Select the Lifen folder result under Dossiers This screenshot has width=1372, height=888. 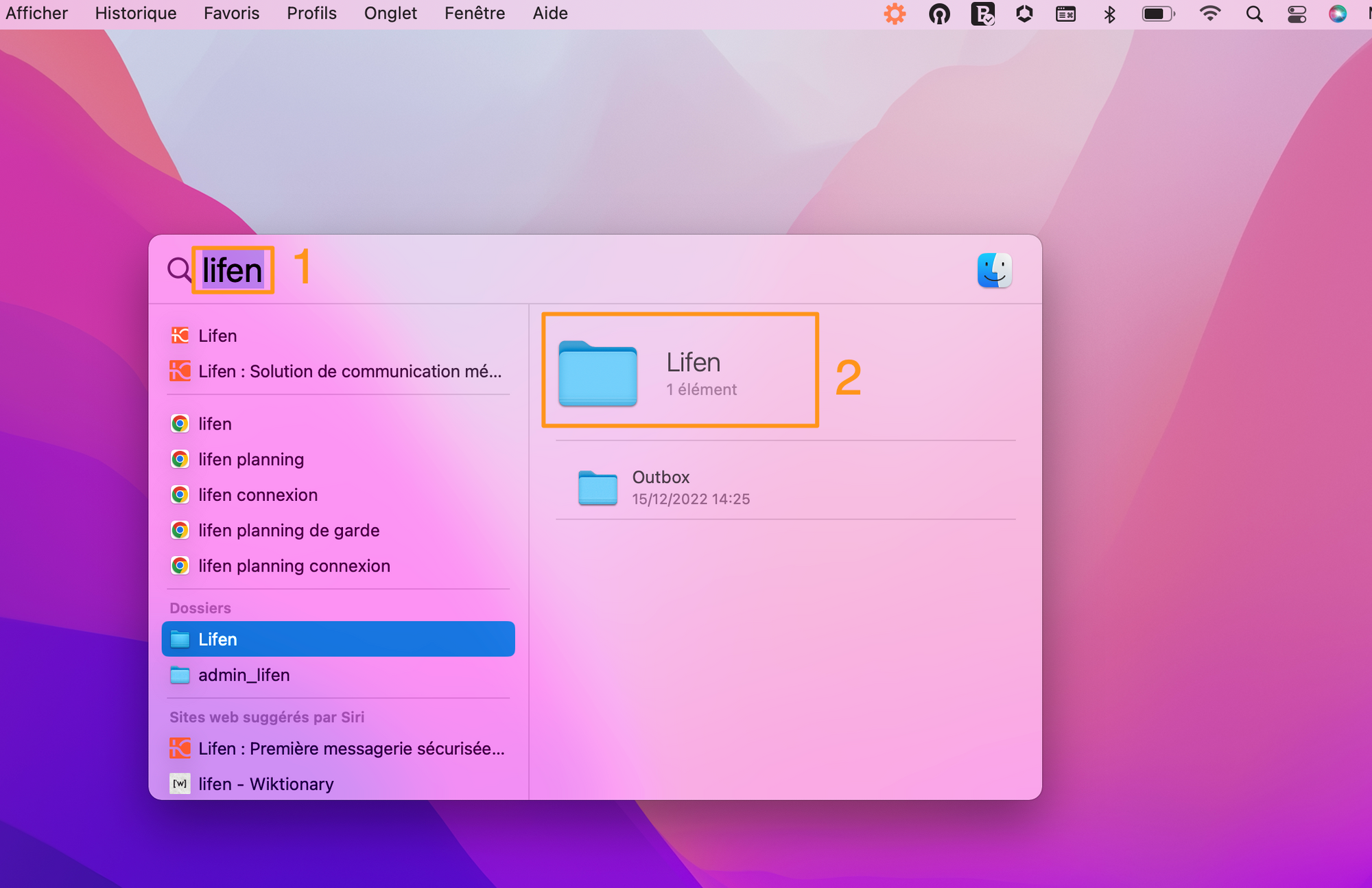338,639
